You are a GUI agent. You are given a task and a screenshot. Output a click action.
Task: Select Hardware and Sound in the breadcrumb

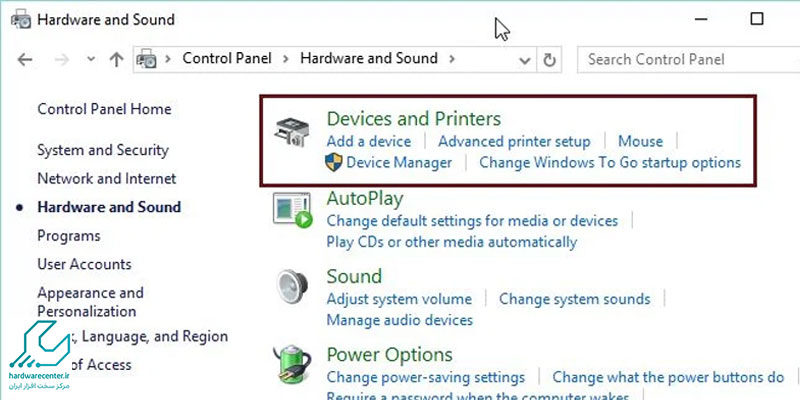pyautogui.click(x=368, y=58)
